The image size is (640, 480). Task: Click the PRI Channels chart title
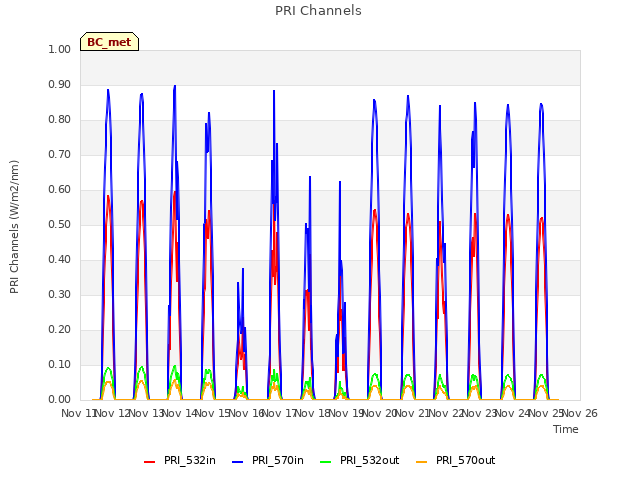pyautogui.click(x=318, y=11)
